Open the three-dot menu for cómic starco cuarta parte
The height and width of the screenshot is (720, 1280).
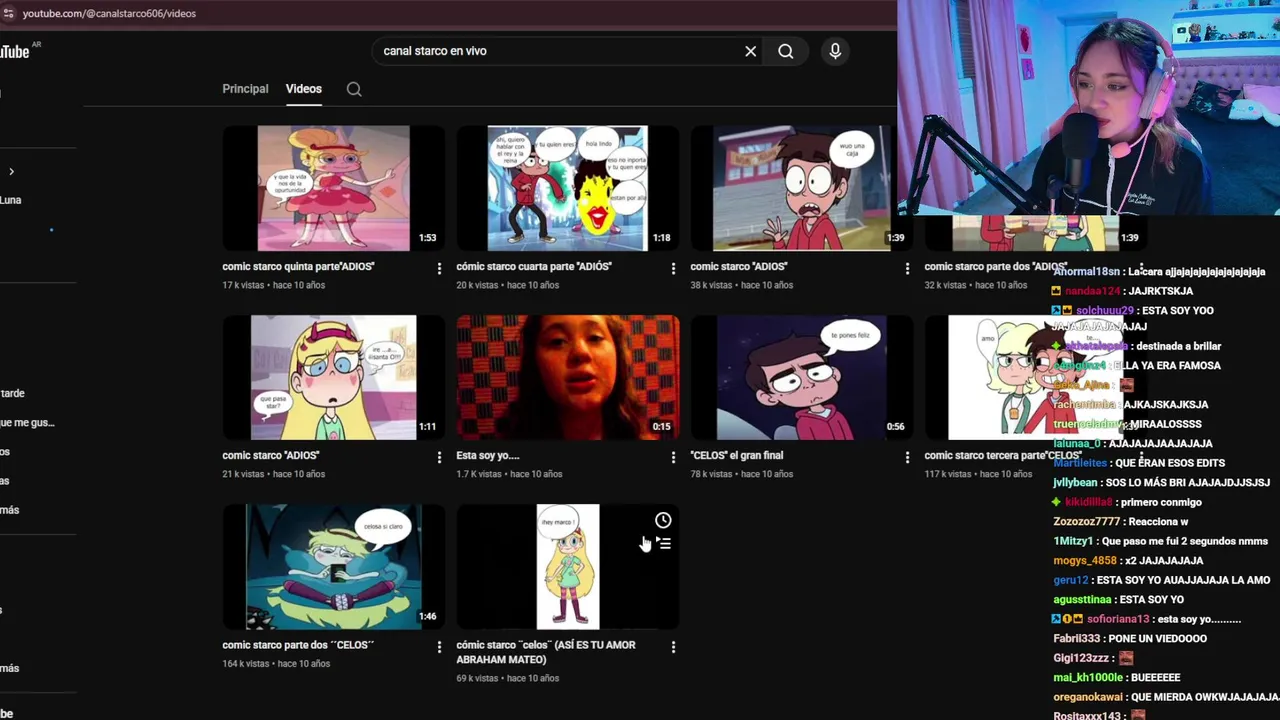pyautogui.click(x=673, y=268)
